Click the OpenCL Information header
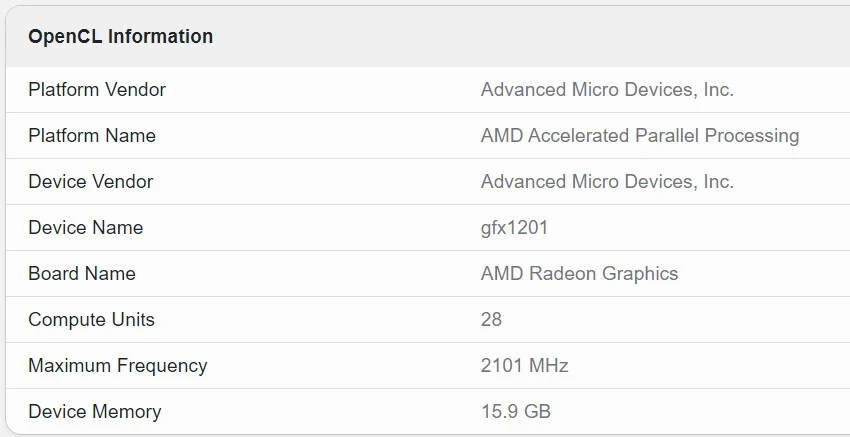The width and height of the screenshot is (850, 437). 120,37
